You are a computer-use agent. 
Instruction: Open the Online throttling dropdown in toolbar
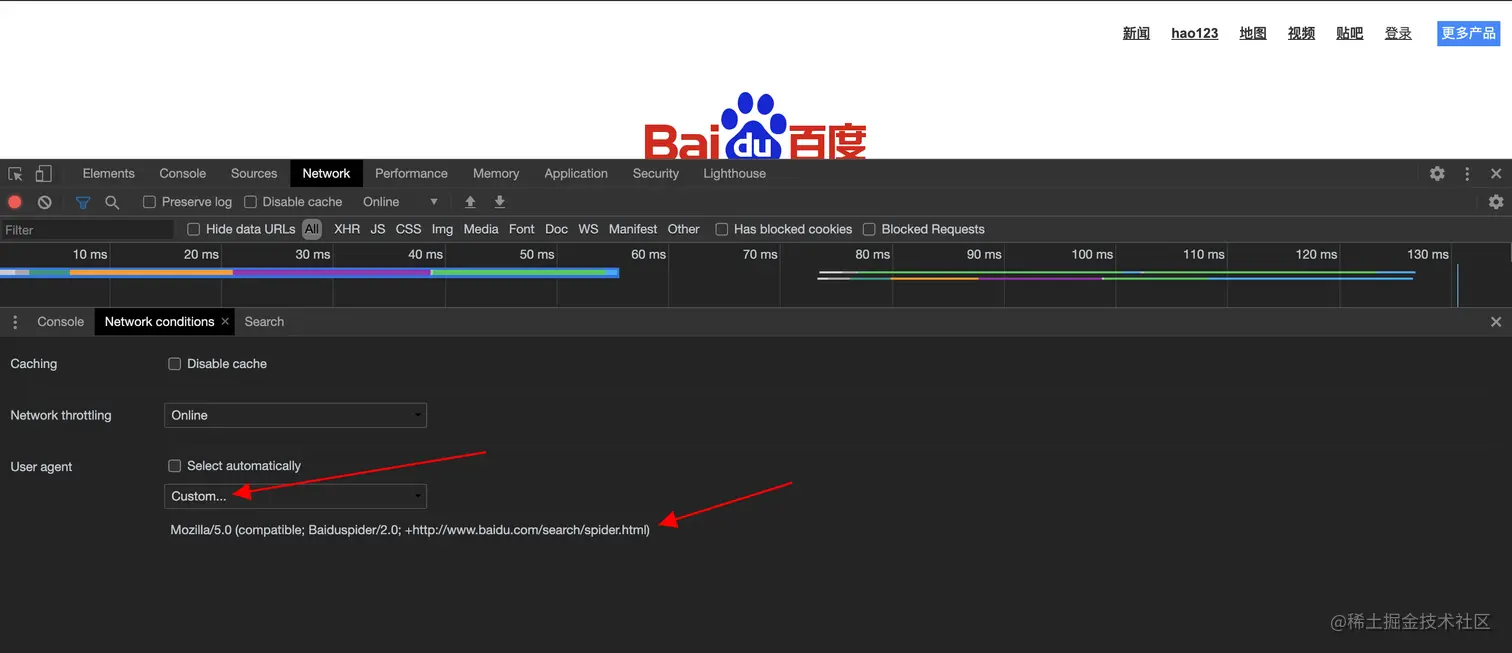click(x=401, y=202)
